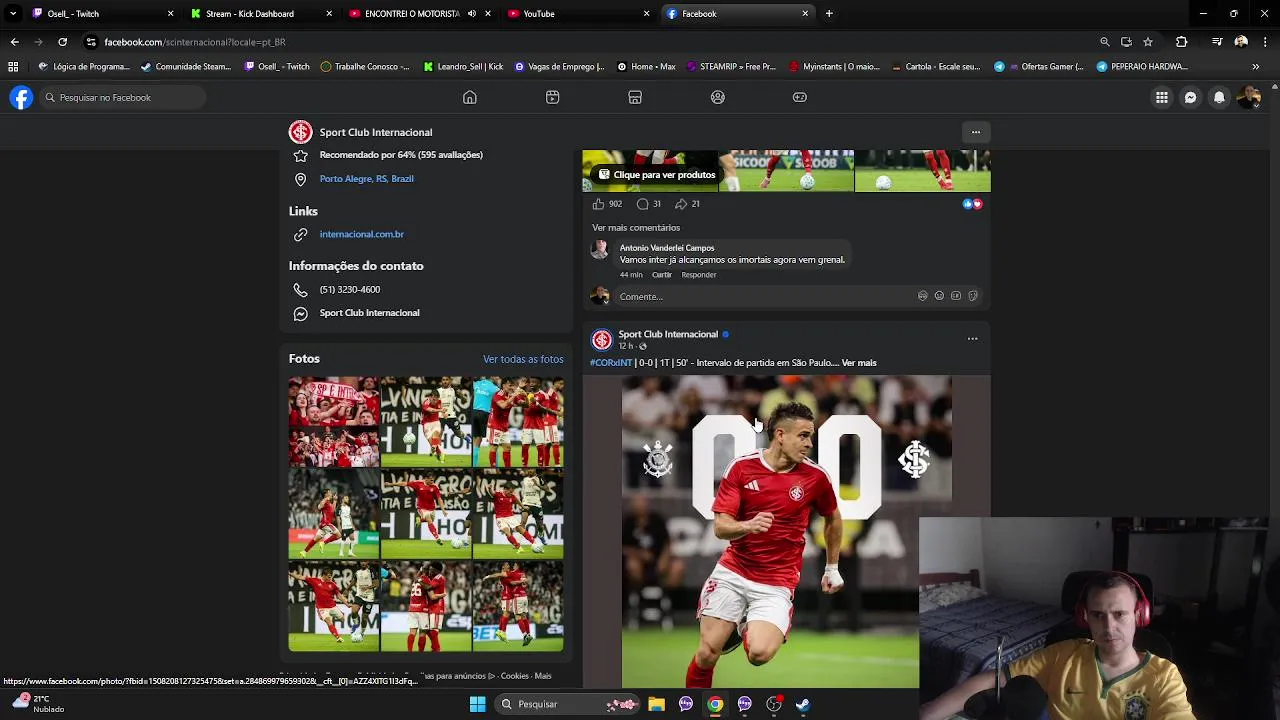Screen dimensions: 1280x720
Task: Click Sport Club Internacional Messenger contact
Action: [369, 313]
